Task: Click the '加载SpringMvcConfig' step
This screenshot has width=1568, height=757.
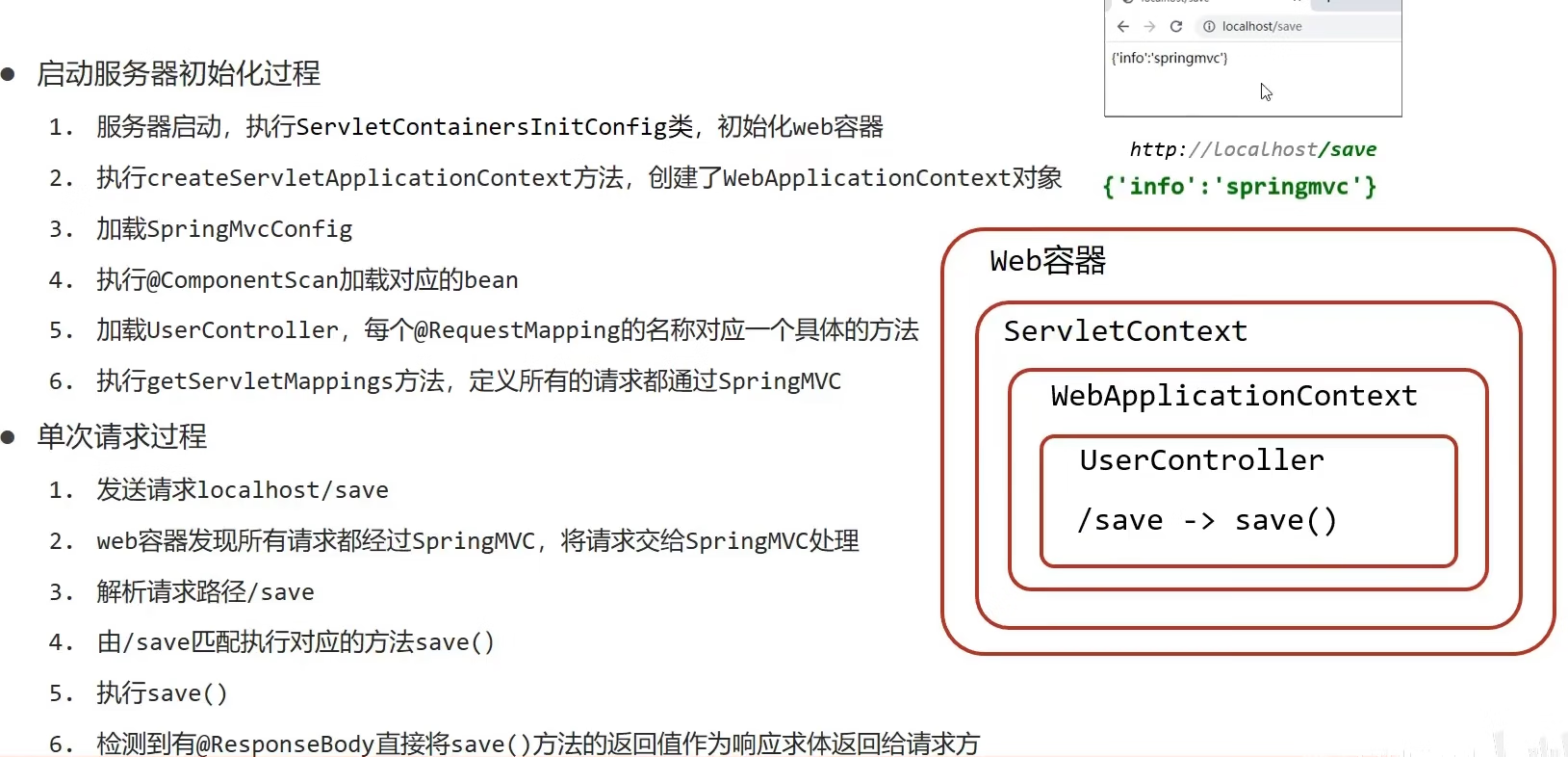Action: pyautogui.click(x=224, y=228)
